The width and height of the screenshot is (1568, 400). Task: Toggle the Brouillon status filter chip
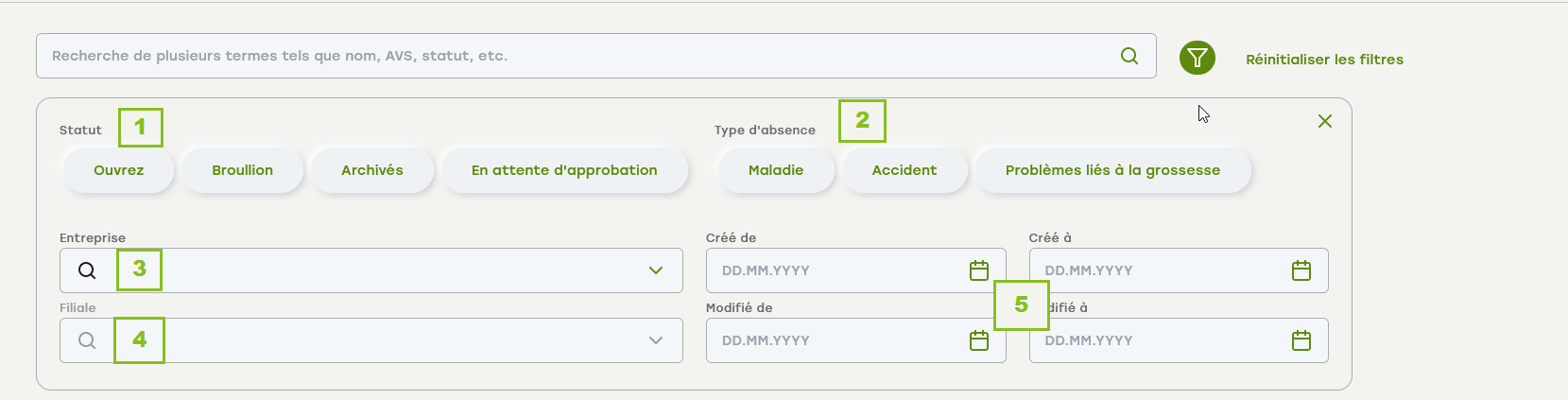242,170
